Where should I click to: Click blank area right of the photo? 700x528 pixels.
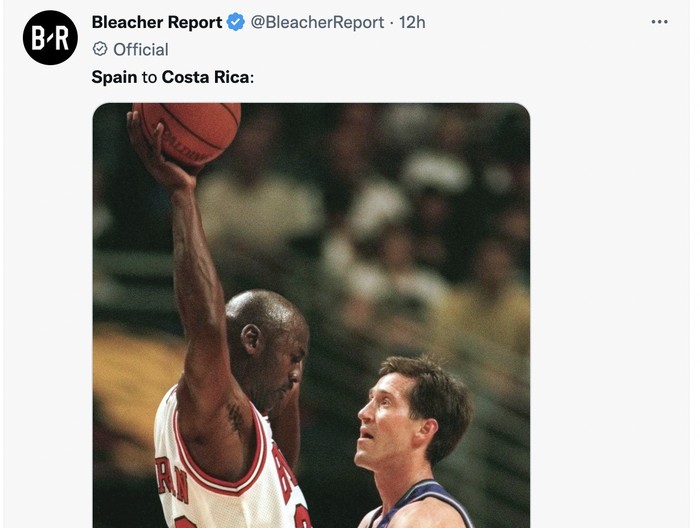(610, 300)
